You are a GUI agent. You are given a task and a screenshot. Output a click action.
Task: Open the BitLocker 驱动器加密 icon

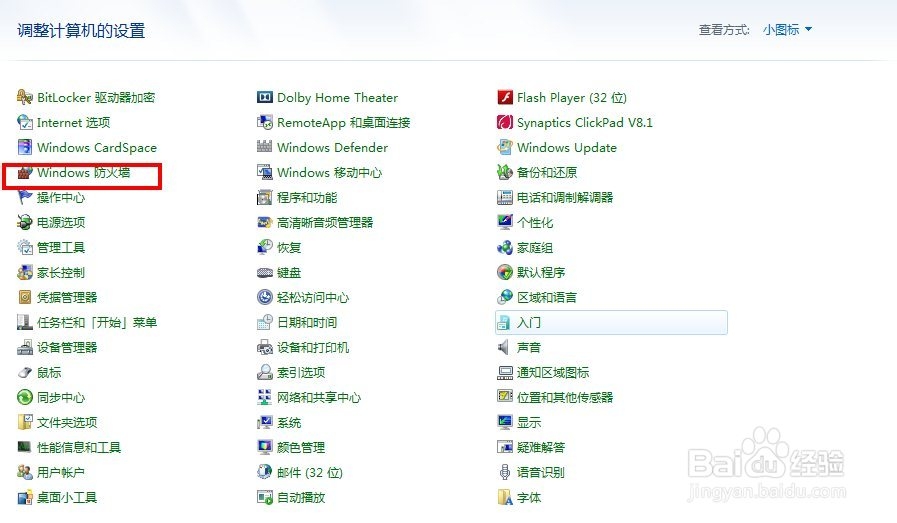pyautogui.click(x=25, y=97)
